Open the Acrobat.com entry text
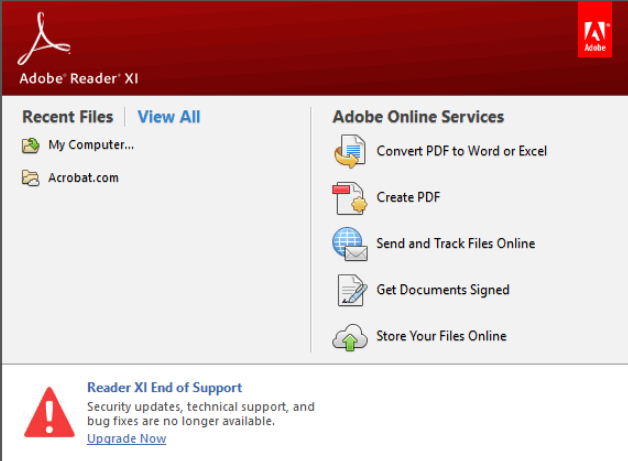628x461 pixels. point(83,177)
